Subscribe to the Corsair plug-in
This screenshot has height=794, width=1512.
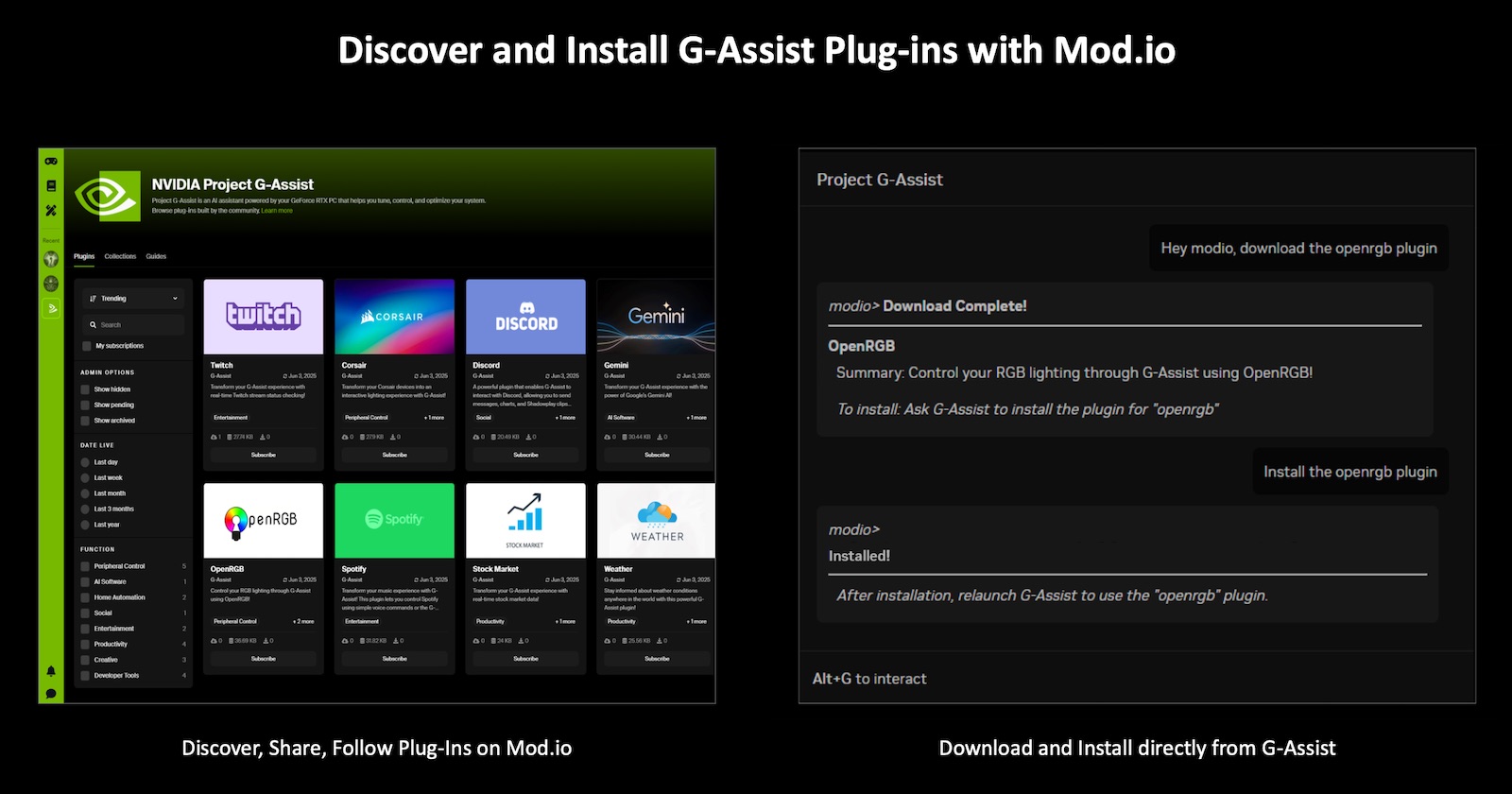pyautogui.click(x=394, y=455)
